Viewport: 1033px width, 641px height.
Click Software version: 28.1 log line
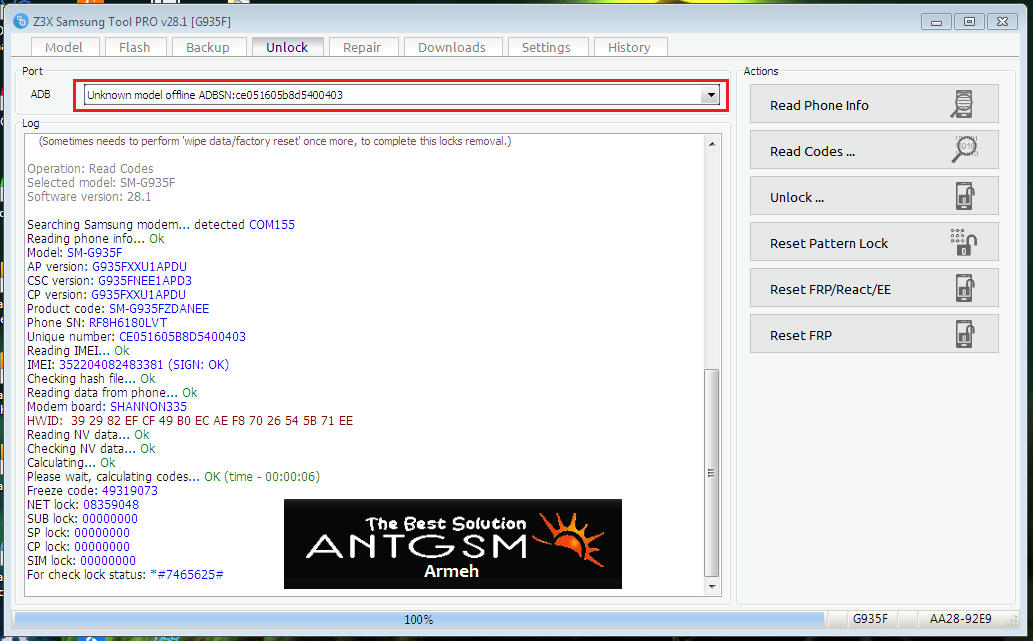coord(89,196)
